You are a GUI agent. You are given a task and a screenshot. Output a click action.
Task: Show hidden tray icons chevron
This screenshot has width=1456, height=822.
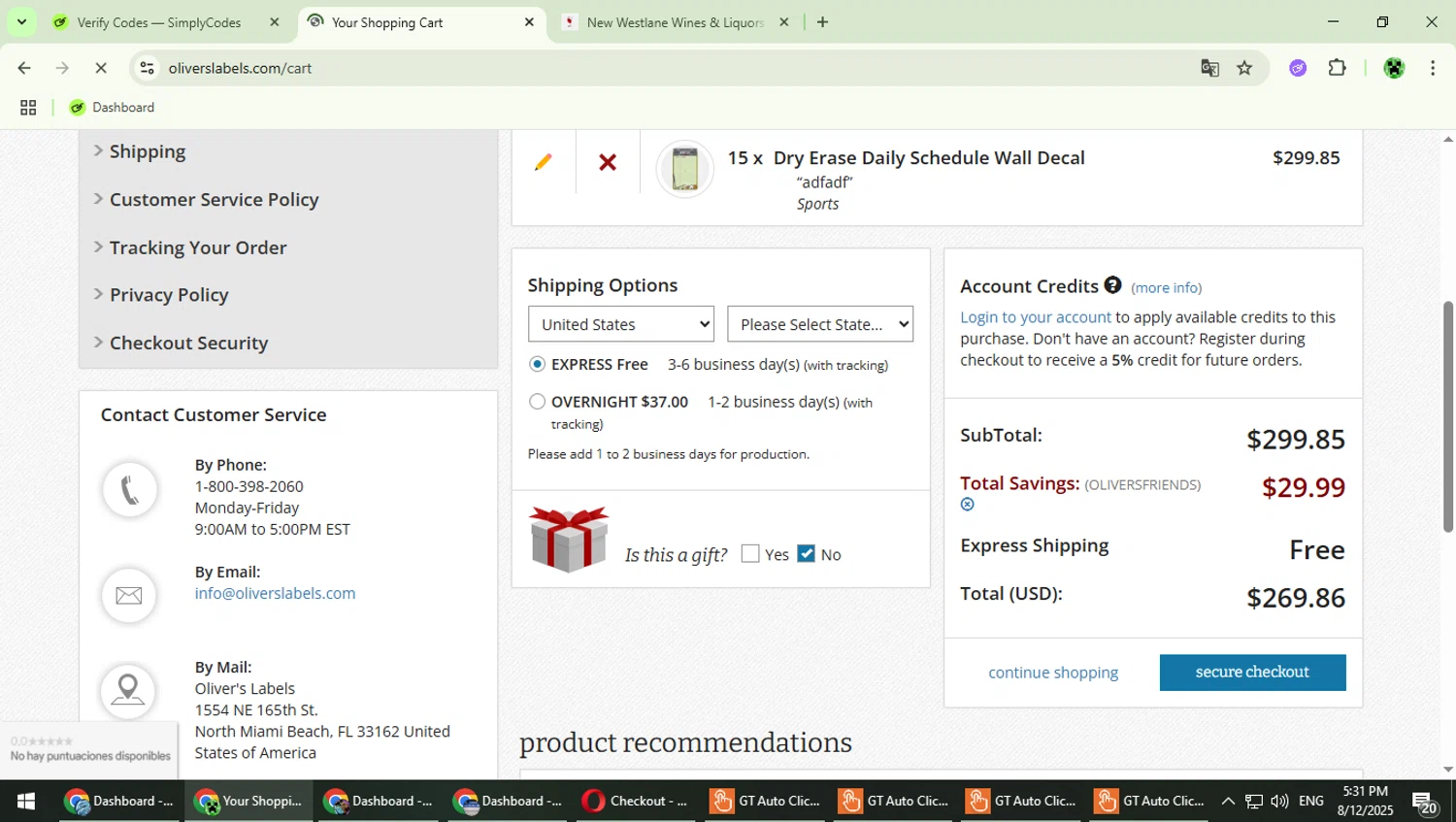pyautogui.click(x=1228, y=801)
